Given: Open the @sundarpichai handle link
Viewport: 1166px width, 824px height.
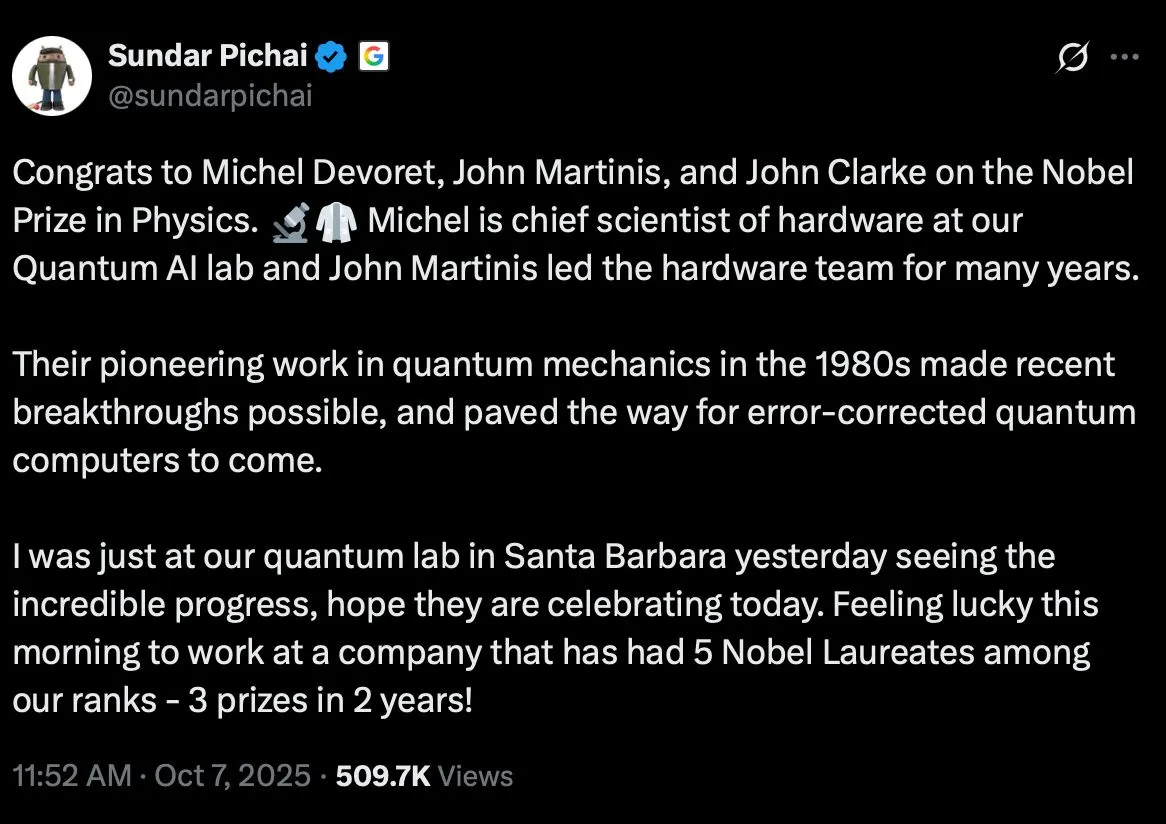Looking at the screenshot, I should 210,95.
